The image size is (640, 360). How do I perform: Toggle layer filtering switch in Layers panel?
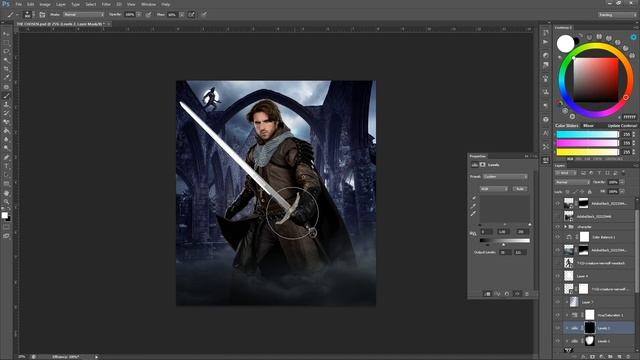coord(623,173)
